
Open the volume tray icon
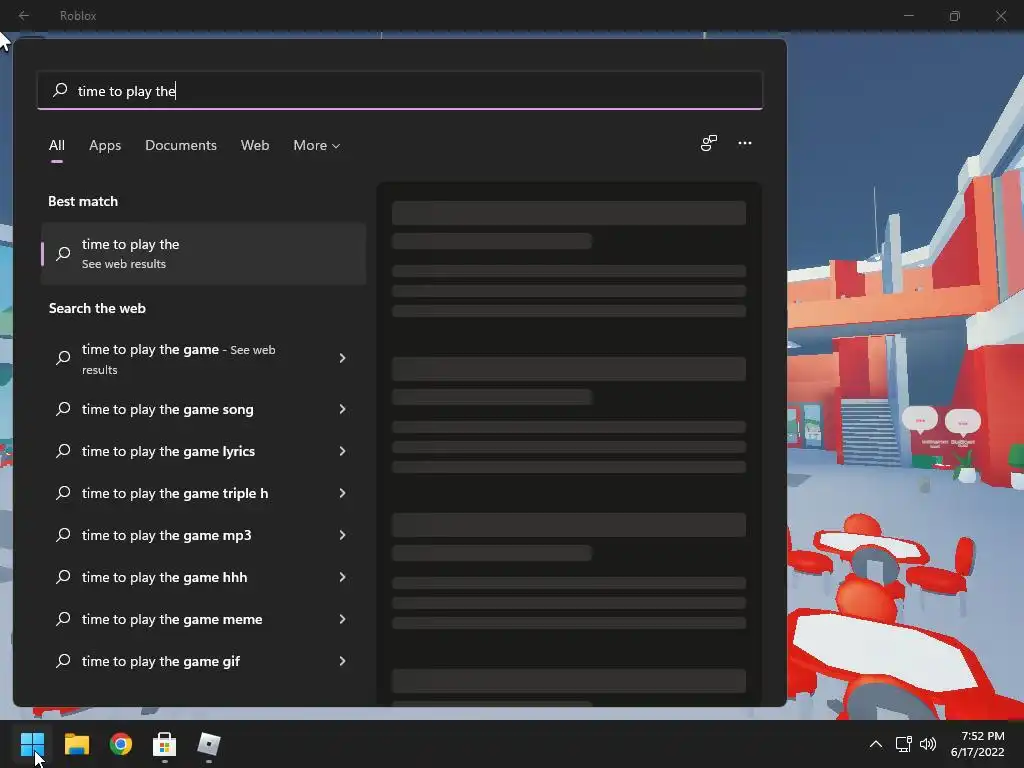(x=928, y=744)
